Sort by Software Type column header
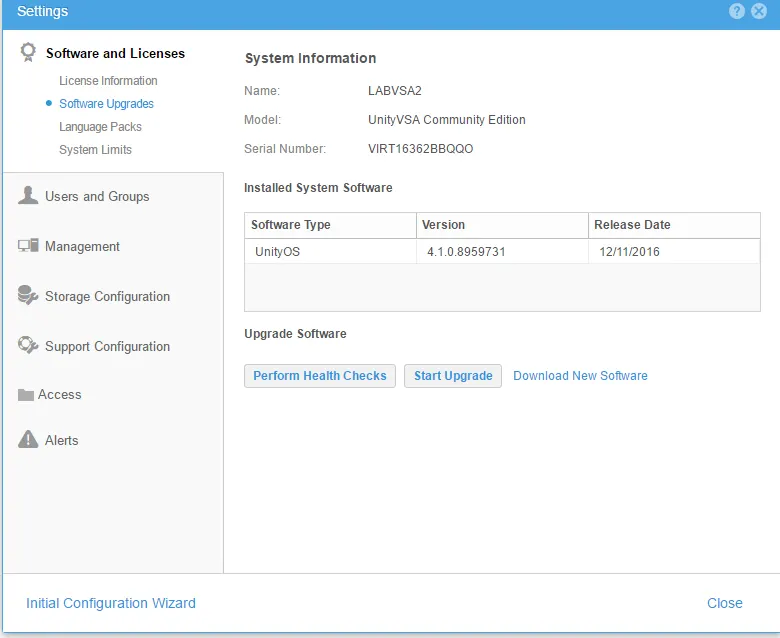 pos(330,225)
